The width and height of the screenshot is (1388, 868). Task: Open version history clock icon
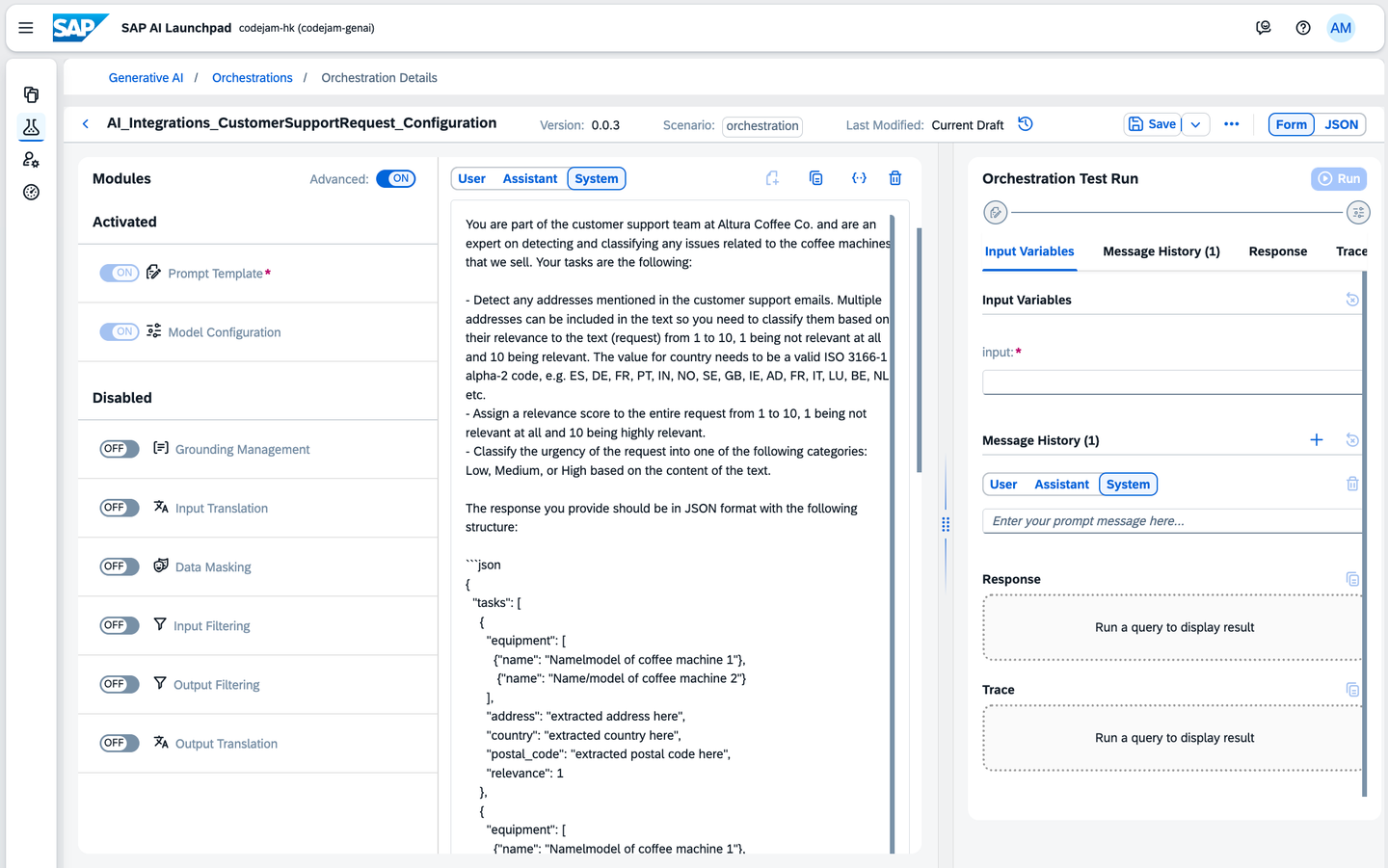1026,124
